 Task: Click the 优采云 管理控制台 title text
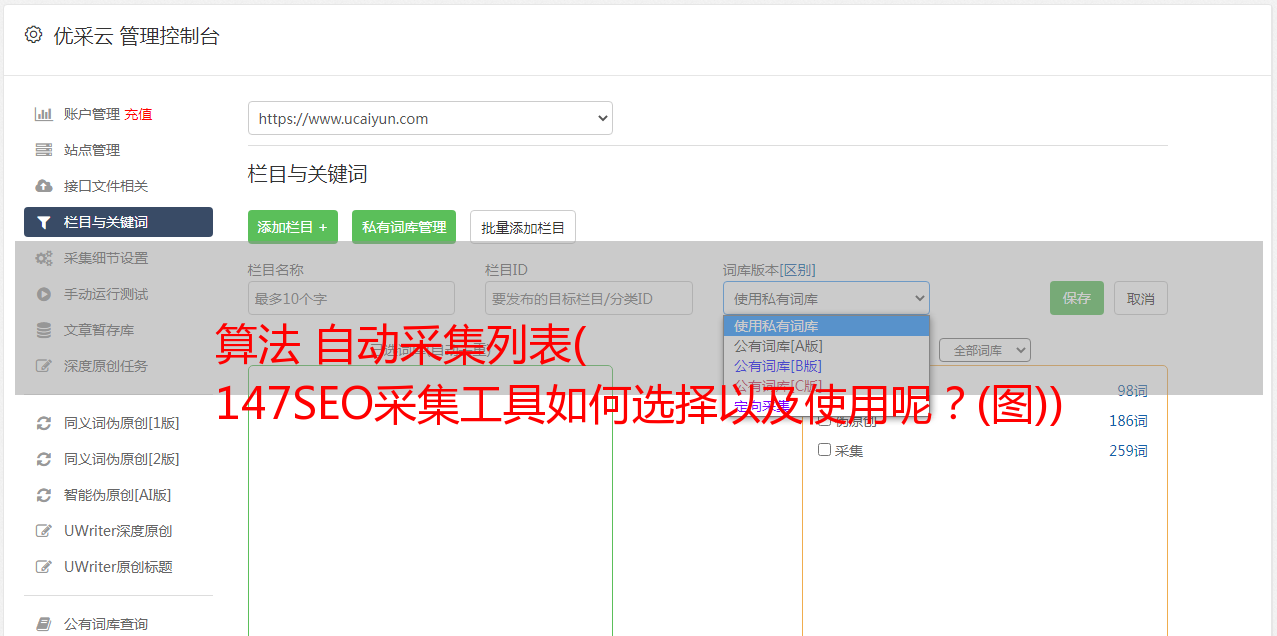pyautogui.click(x=136, y=36)
